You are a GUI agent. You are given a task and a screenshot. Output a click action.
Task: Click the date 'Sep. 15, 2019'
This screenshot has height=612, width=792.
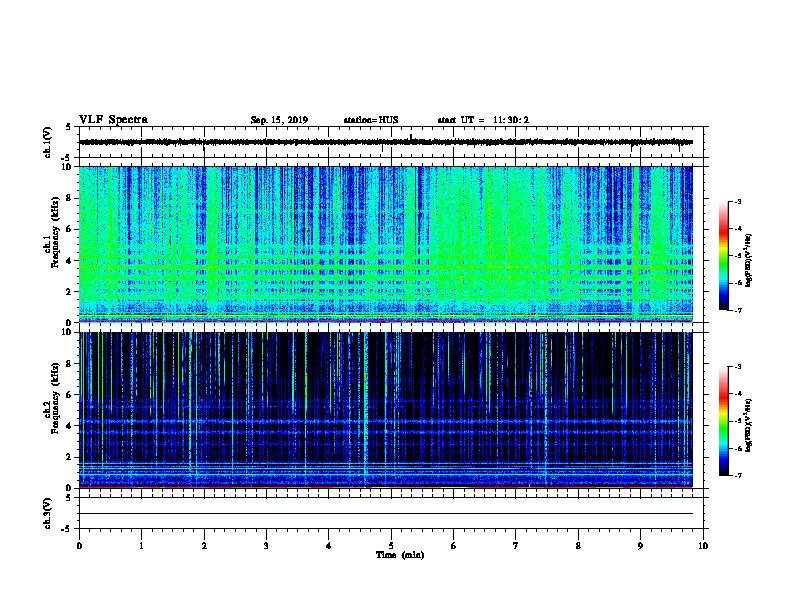279,120
